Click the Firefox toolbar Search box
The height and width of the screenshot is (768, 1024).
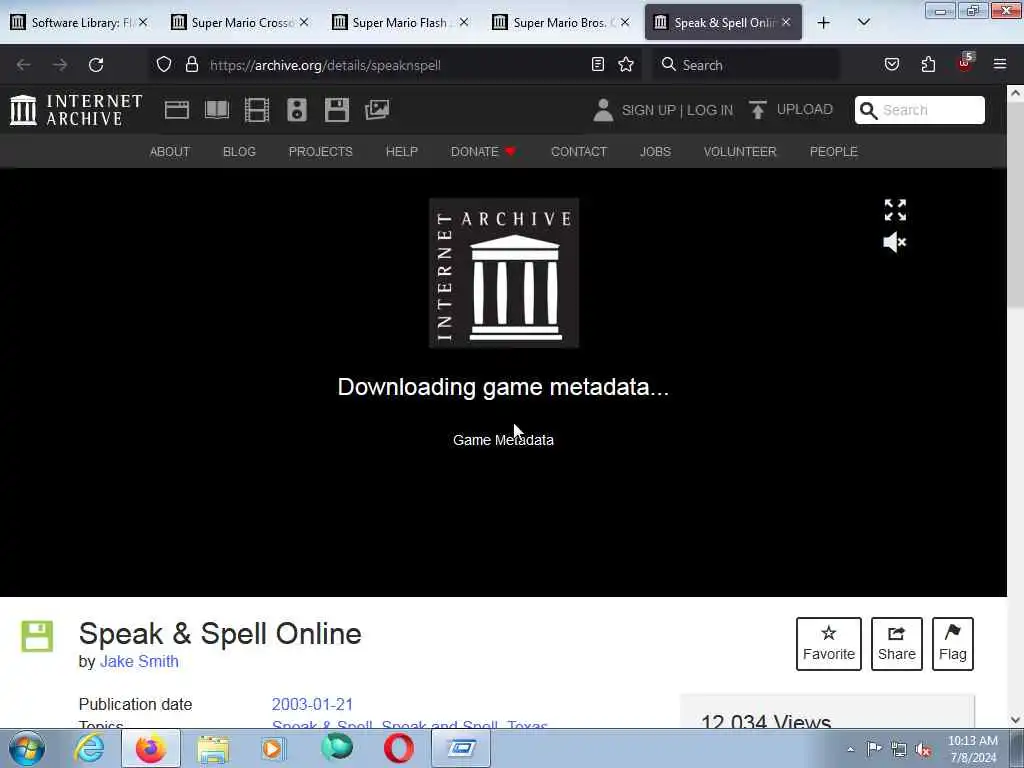(x=746, y=65)
